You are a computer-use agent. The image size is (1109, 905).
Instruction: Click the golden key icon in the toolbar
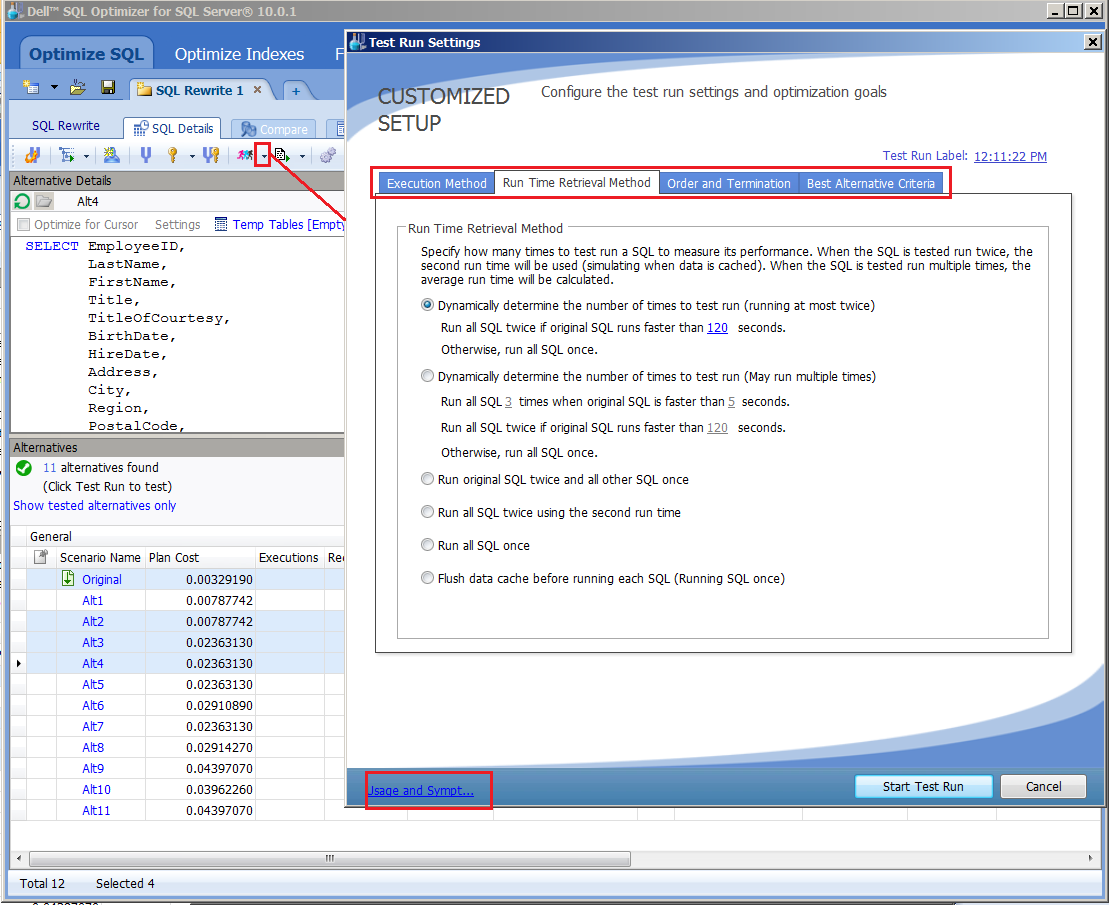pos(173,155)
